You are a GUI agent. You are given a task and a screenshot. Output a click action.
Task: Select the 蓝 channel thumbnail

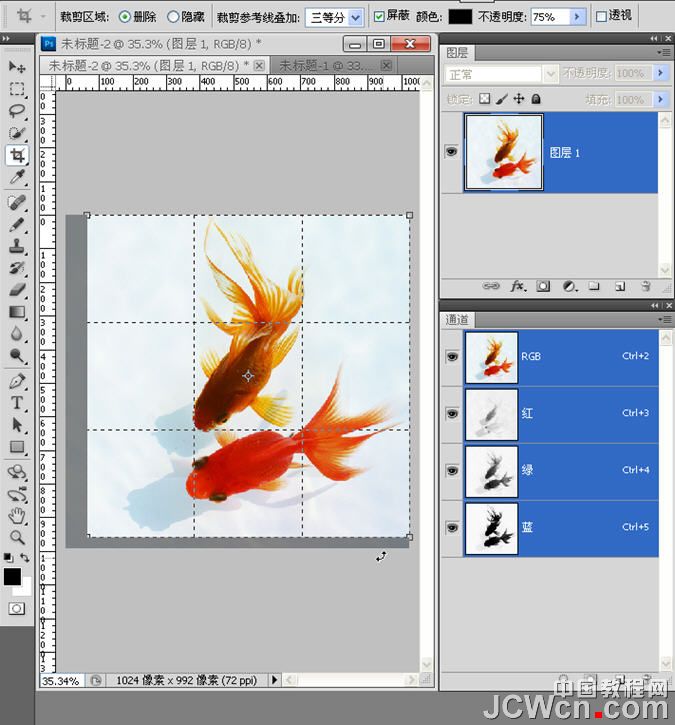pos(491,528)
